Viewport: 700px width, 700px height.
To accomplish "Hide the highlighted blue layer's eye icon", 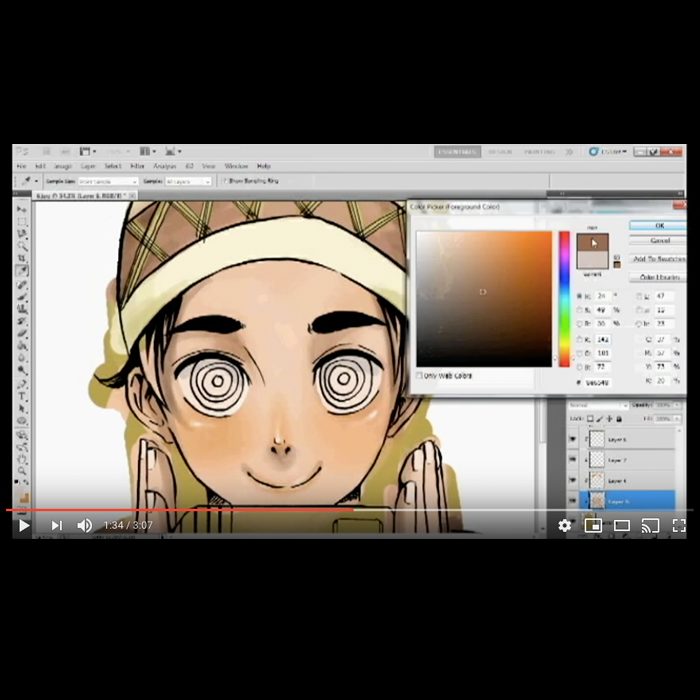I will tap(573, 501).
